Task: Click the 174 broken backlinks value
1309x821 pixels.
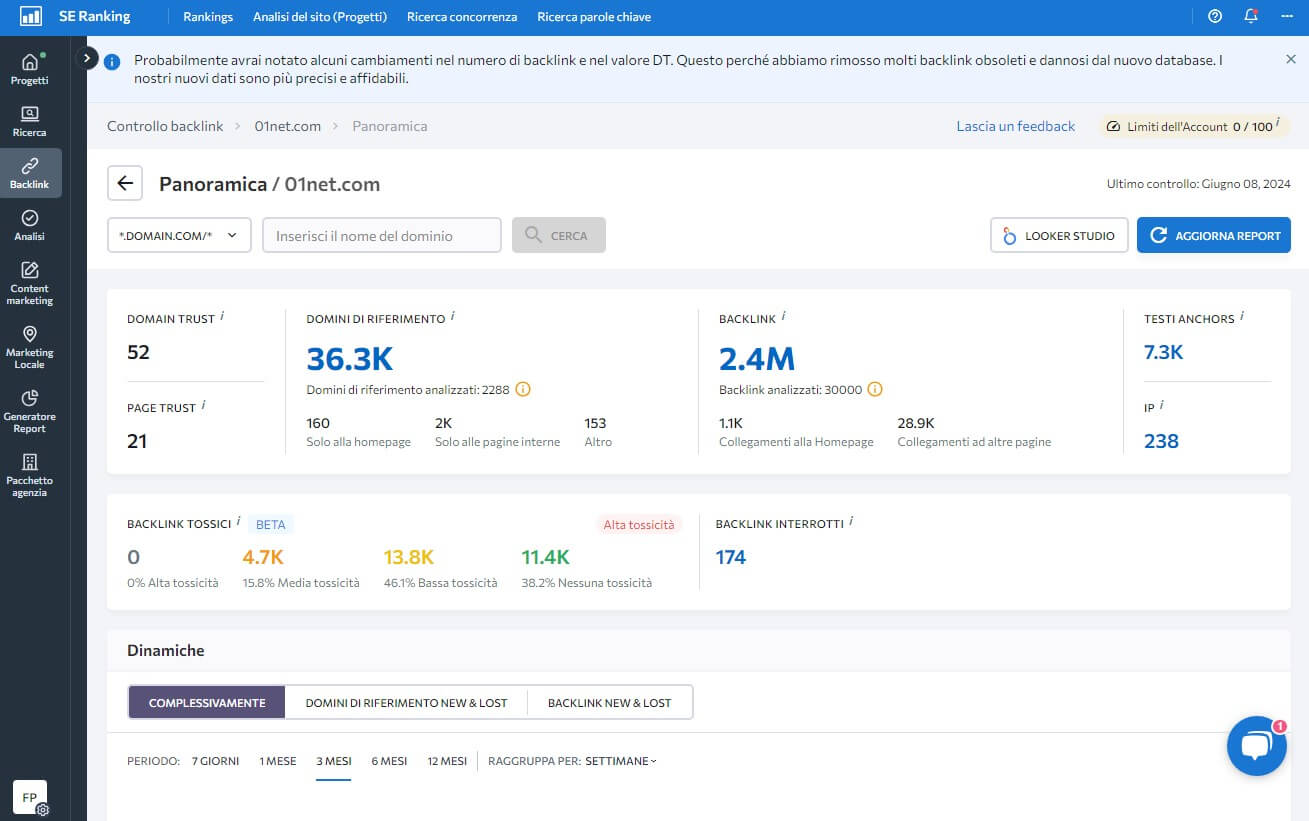Action: tap(731, 557)
